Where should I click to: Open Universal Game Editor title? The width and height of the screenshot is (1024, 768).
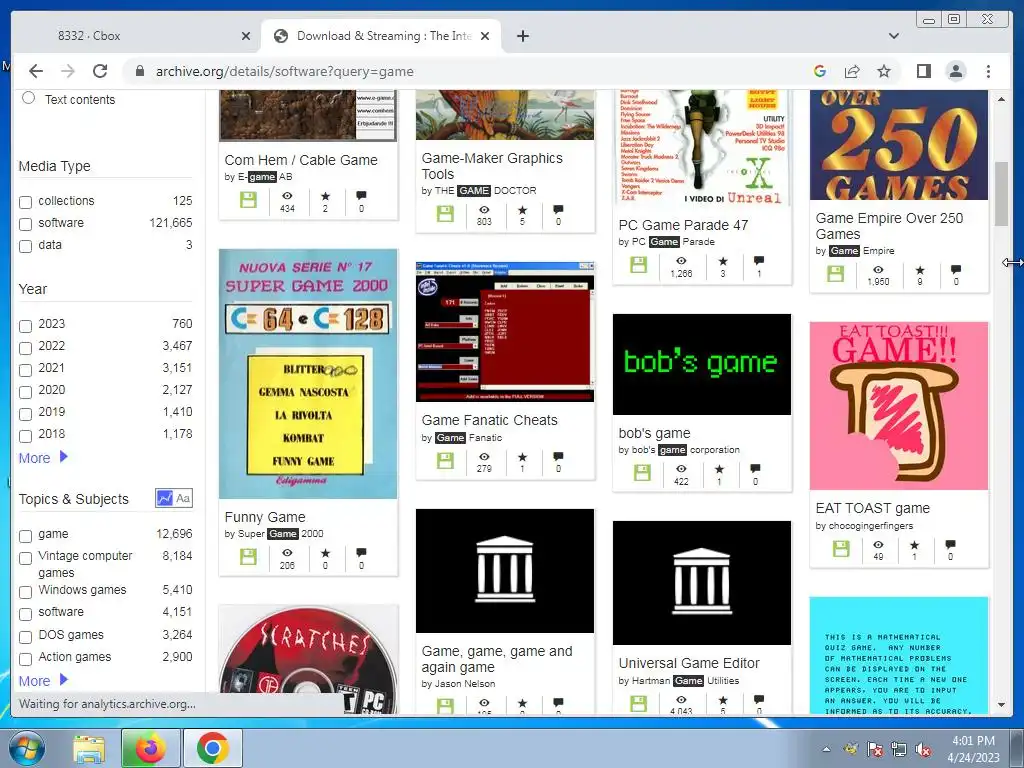tap(689, 663)
